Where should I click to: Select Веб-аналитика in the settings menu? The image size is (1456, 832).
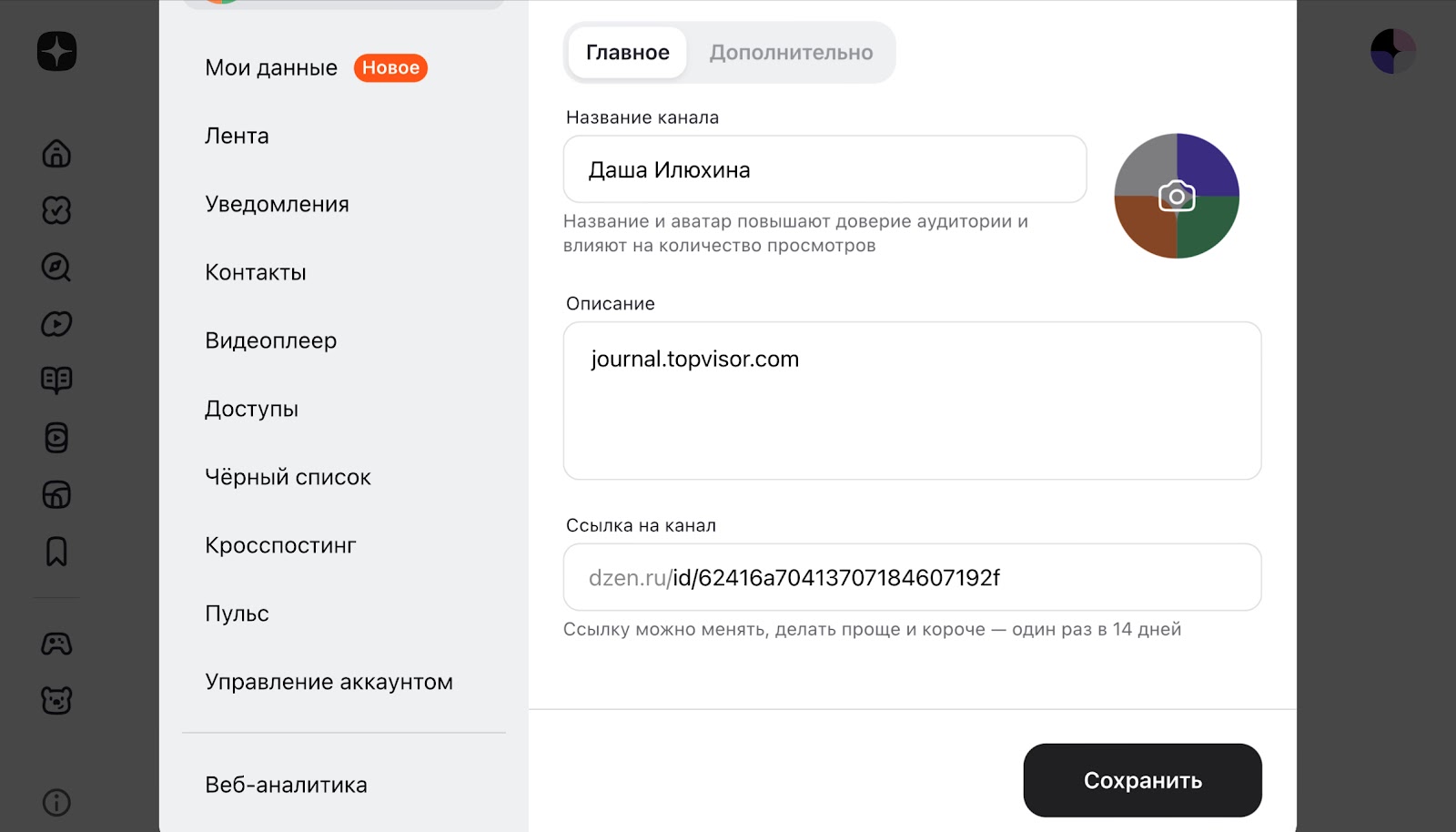285,784
